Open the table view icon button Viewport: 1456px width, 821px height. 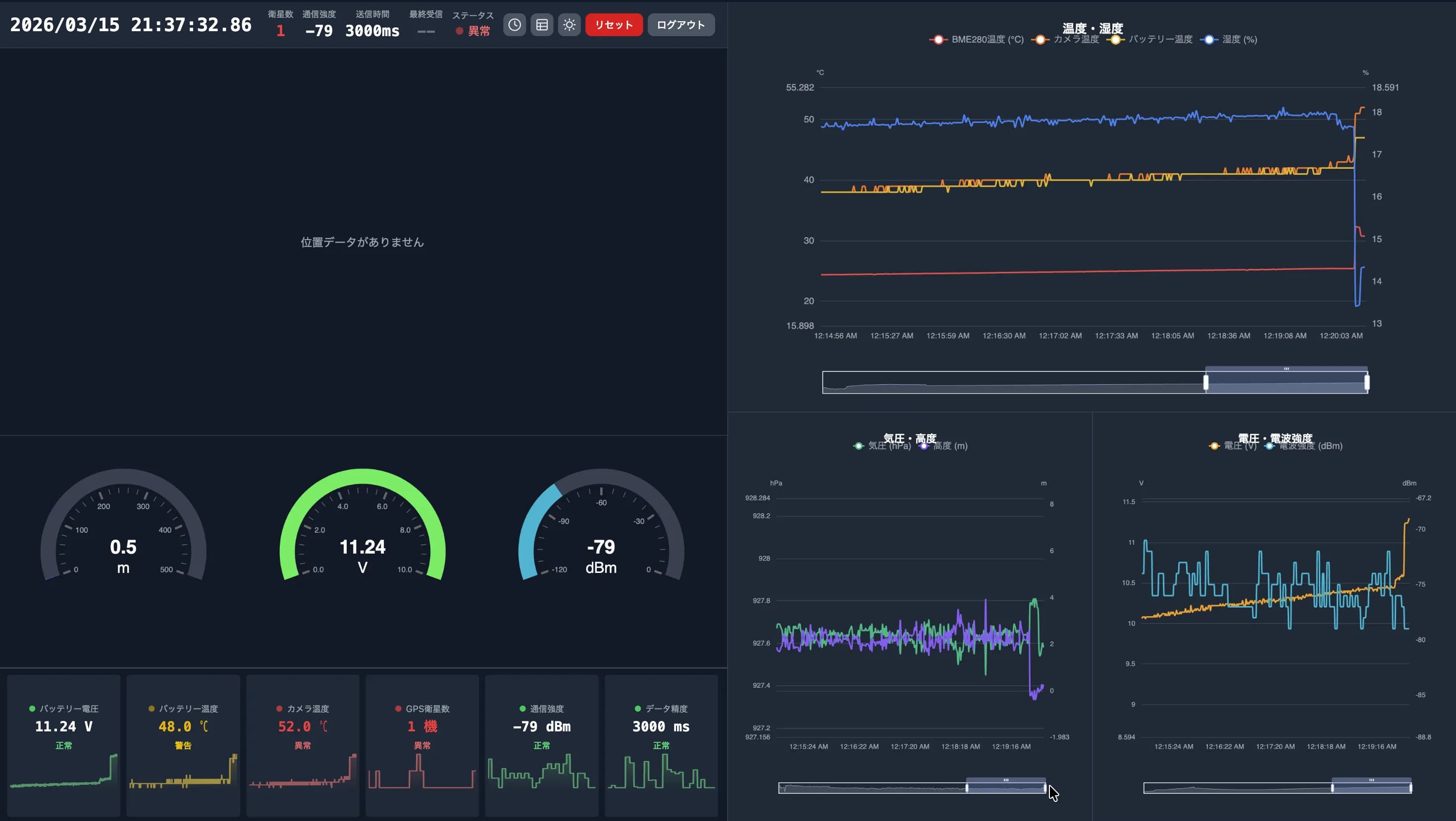(541, 25)
